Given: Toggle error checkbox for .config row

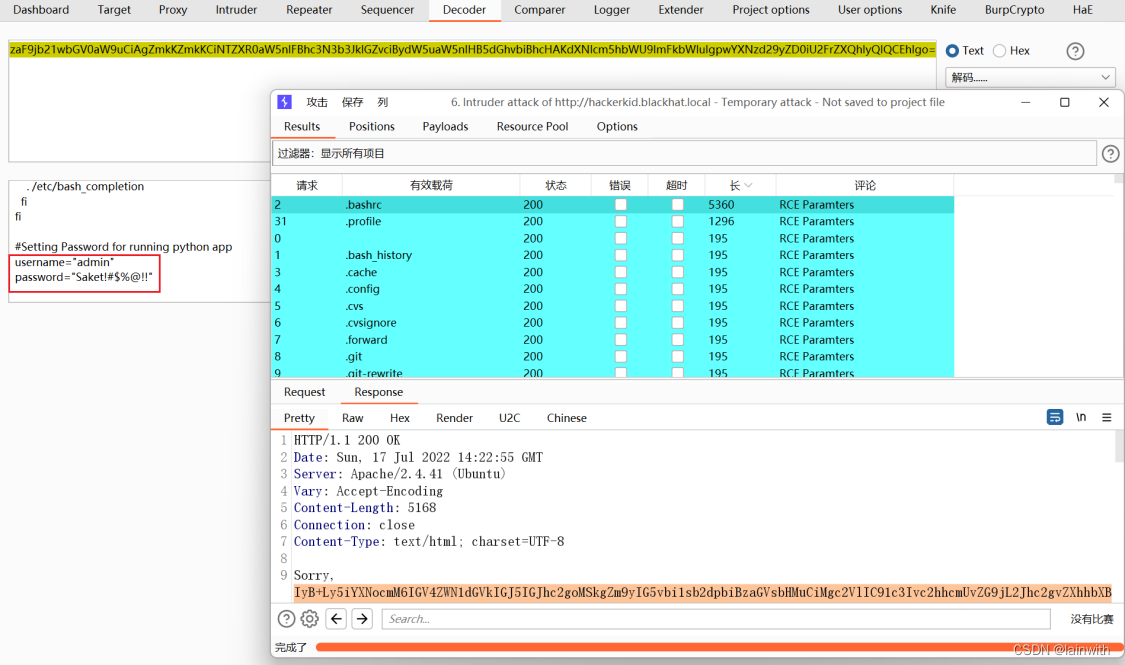Looking at the screenshot, I should click(621, 289).
